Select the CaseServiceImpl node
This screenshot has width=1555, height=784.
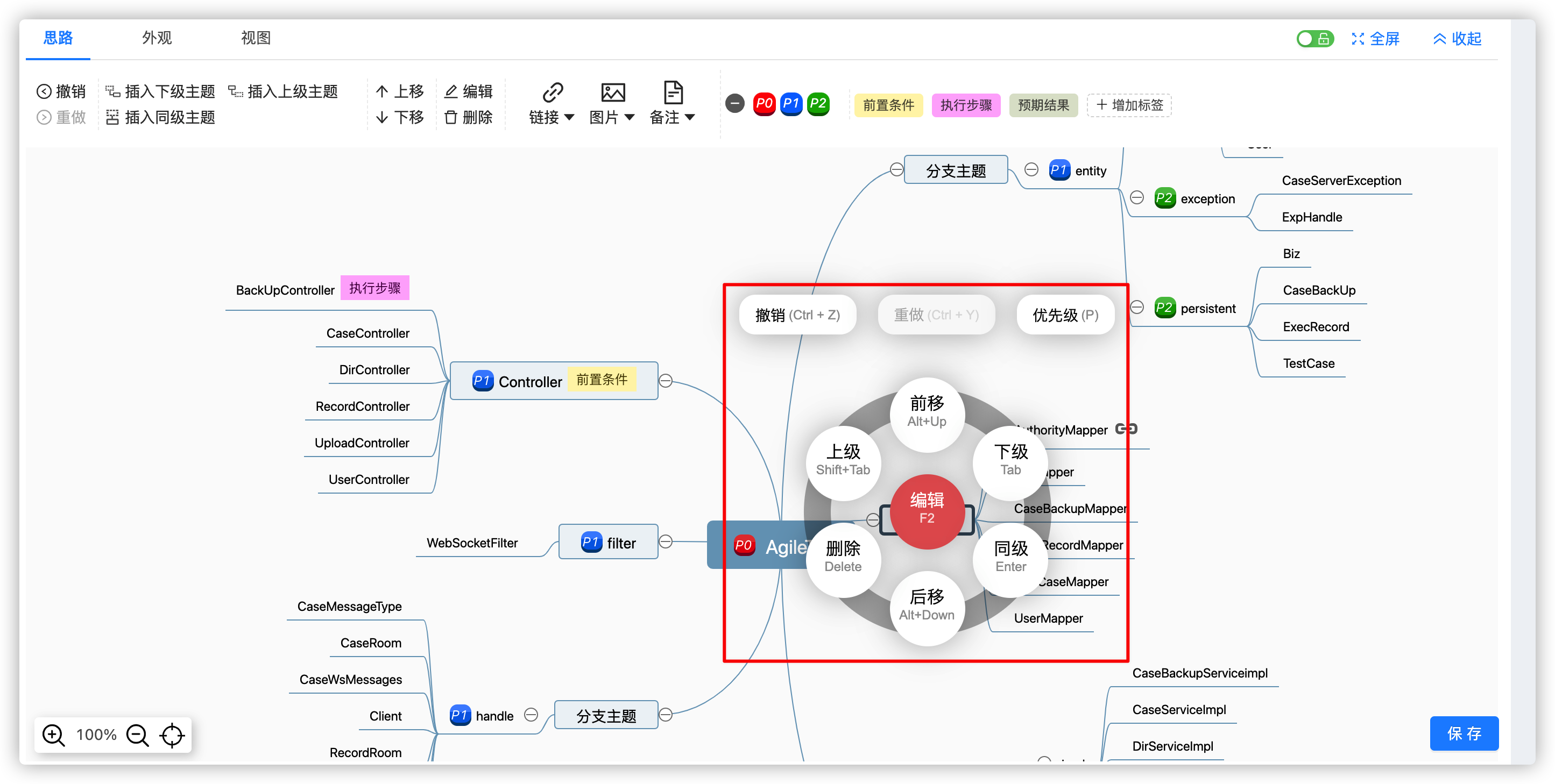[x=1179, y=709]
